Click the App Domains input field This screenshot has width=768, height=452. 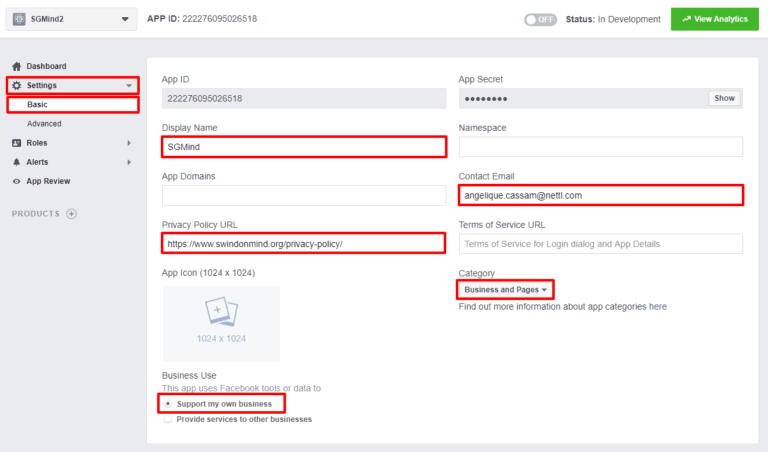point(304,195)
